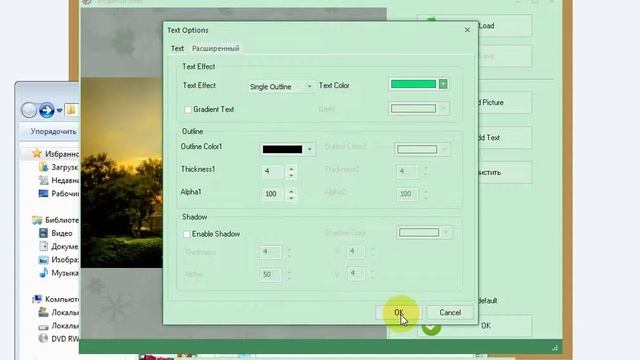
Task: Click the disabled Alpha2 field
Action: [407, 194]
